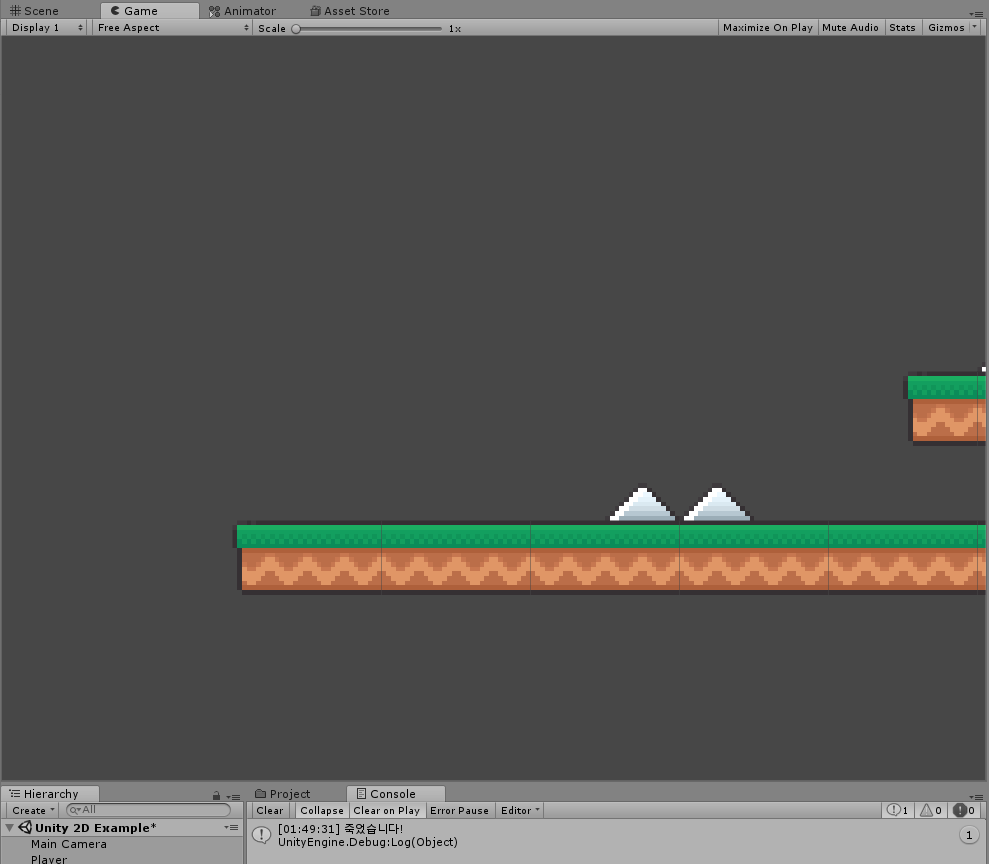Open the scene row options menu
Viewport: 989px width, 864px height.
pyautogui.click(x=231, y=827)
